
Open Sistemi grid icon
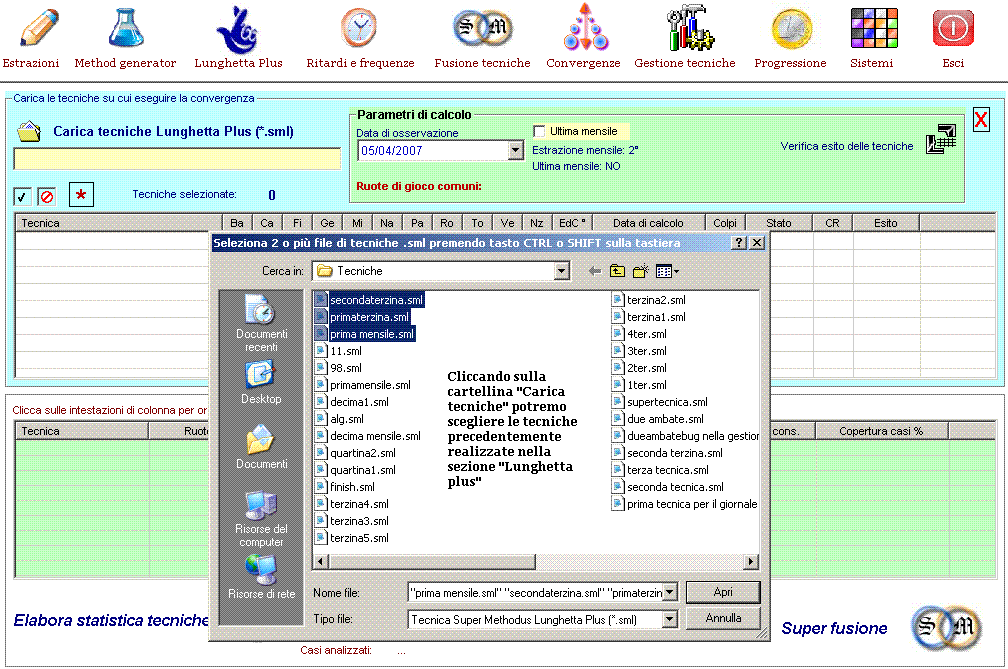point(874,28)
